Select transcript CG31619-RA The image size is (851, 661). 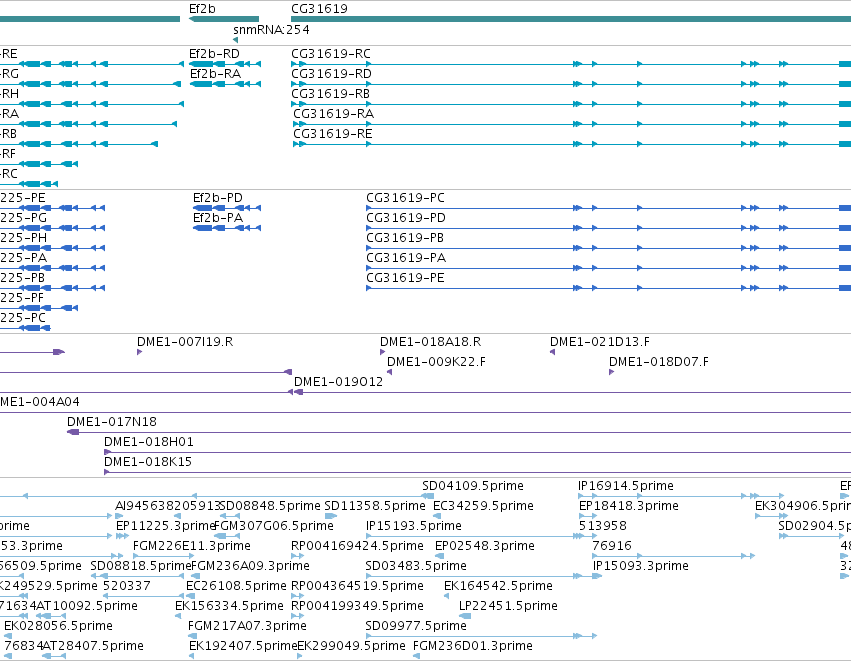pos(334,114)
